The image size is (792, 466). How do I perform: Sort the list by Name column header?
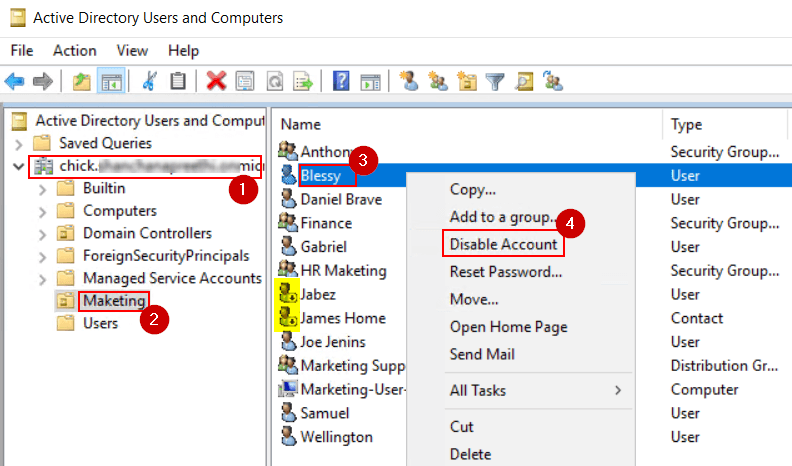(301, 125)
